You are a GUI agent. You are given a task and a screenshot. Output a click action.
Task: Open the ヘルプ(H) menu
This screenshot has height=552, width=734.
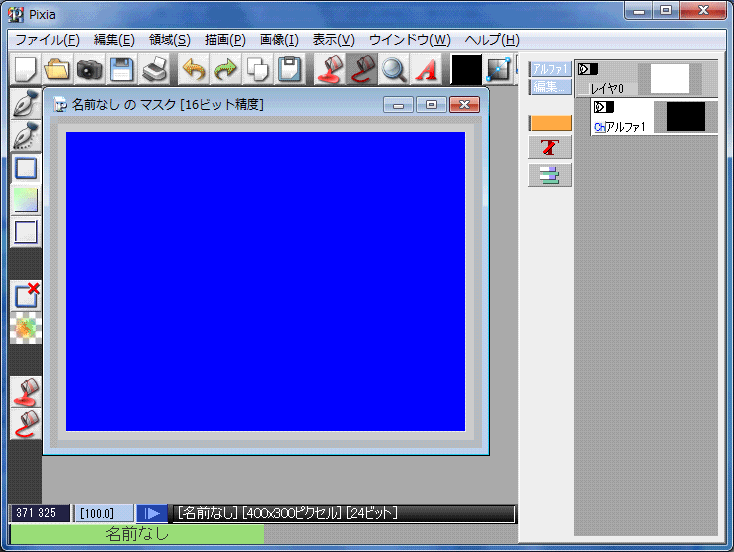(x=492, y=40)
